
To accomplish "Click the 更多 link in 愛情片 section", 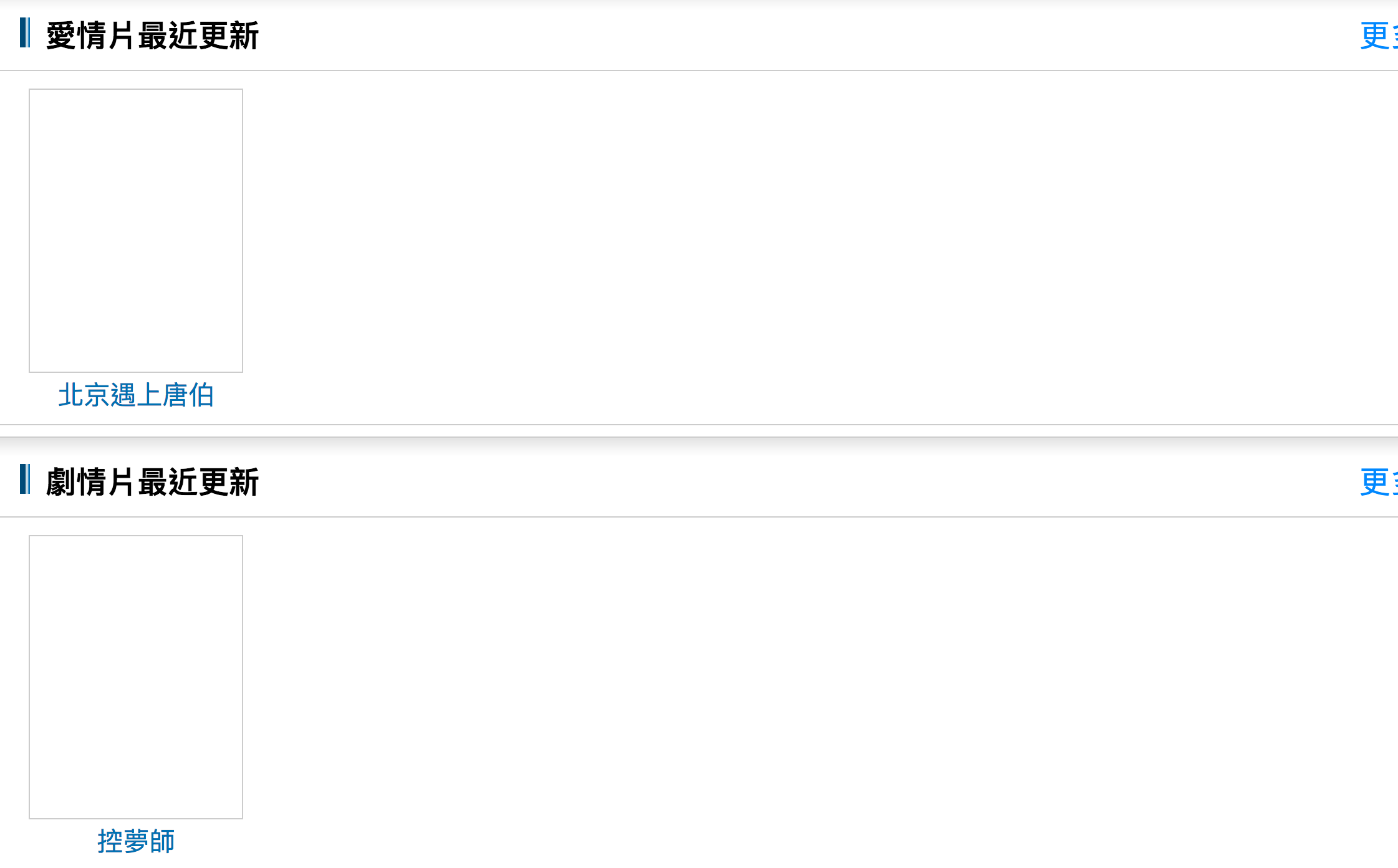I will [1379, 36].
